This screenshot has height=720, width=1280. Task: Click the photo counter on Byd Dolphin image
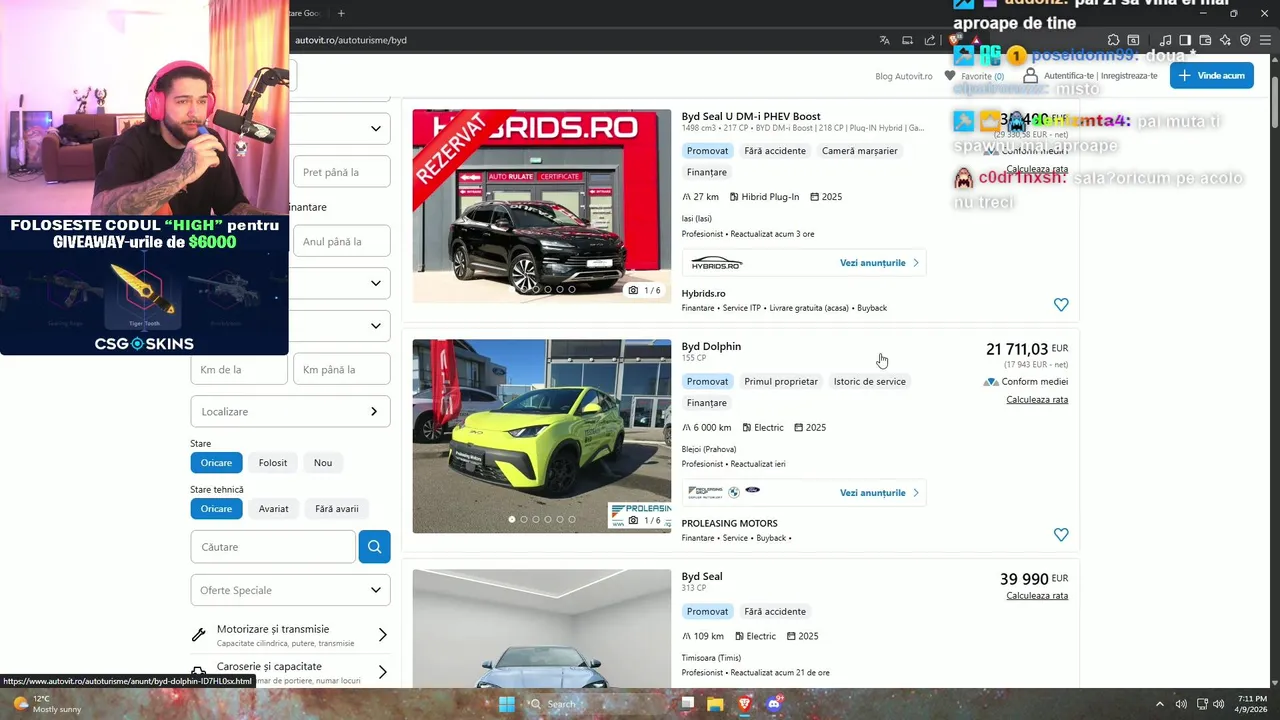point(645,520)
